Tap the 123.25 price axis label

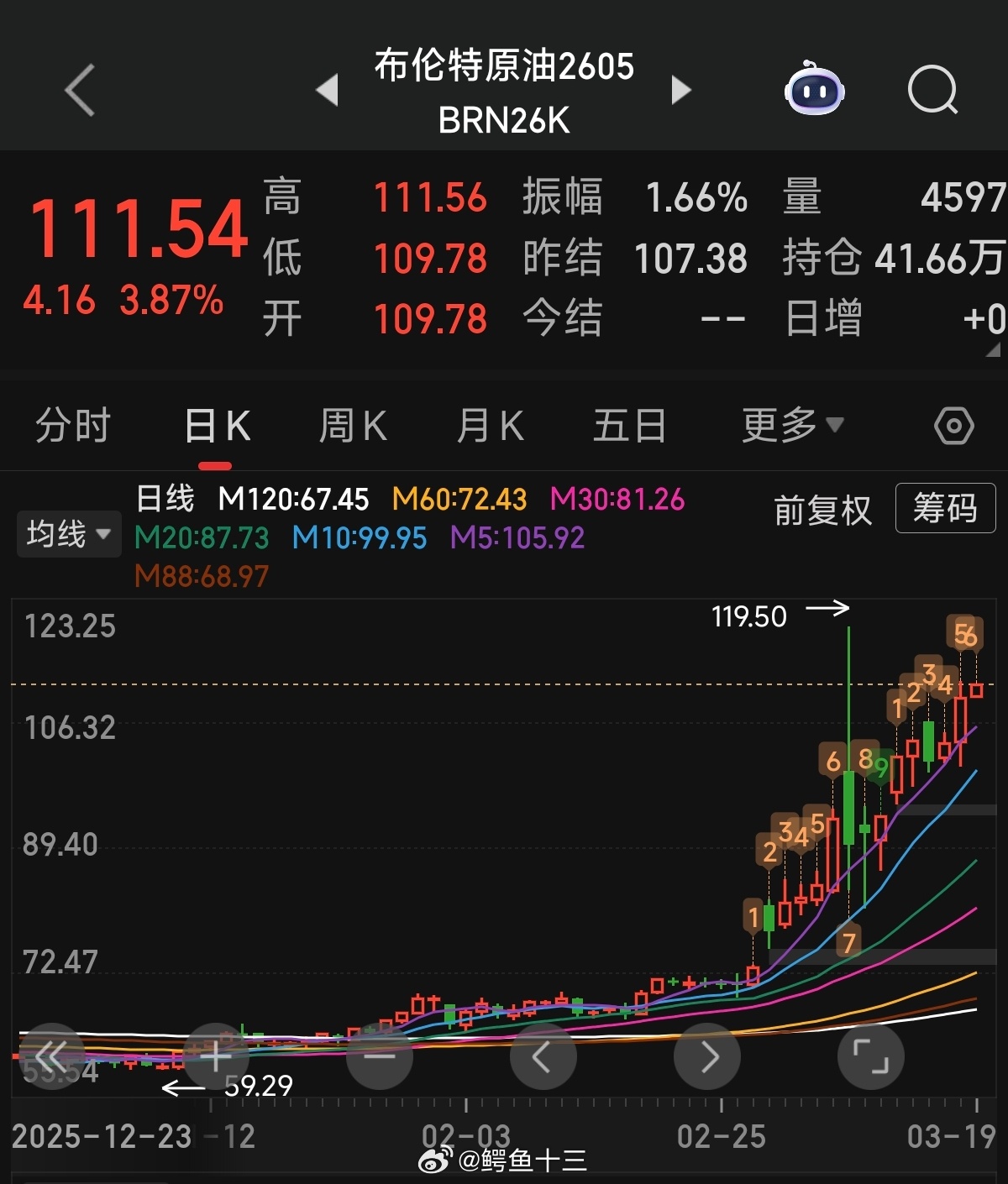tap(70, 626)
